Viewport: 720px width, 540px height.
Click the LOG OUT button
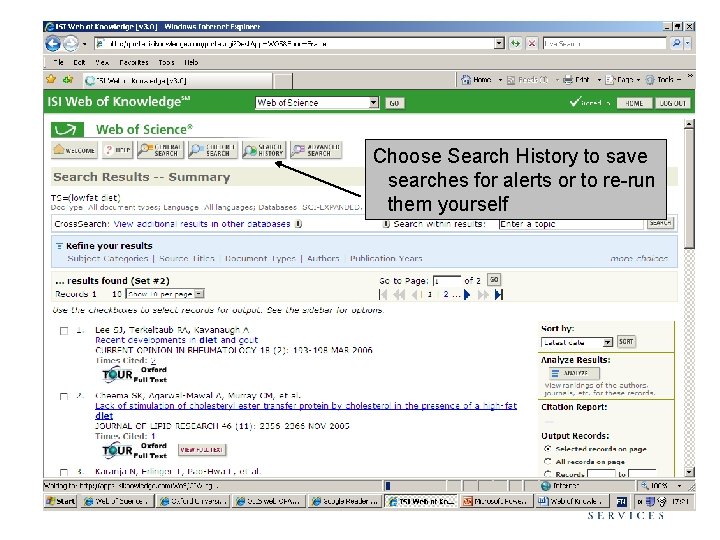coord(672,103)
